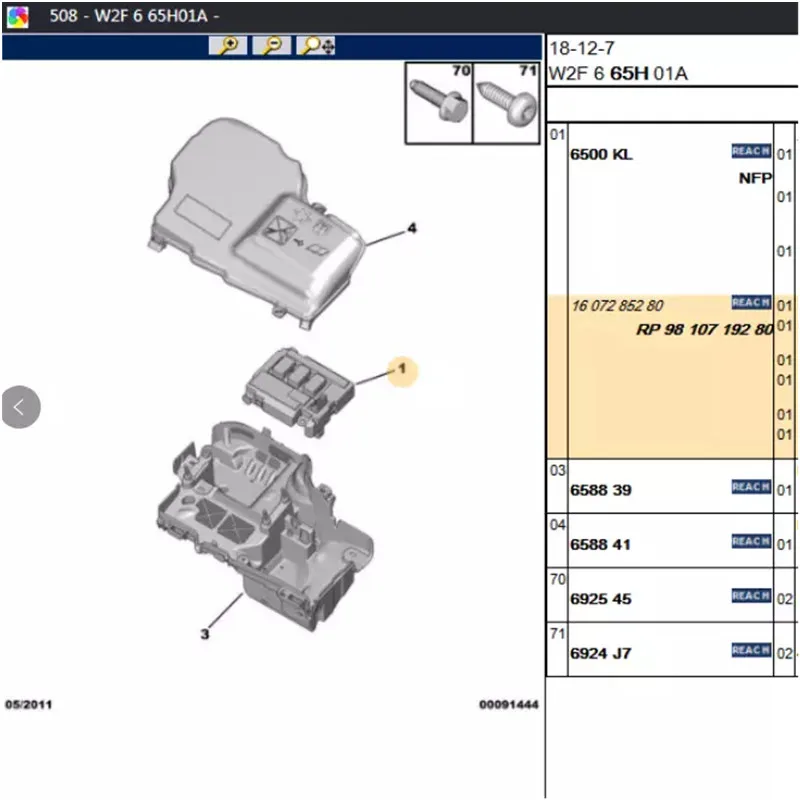Viewport: 800px width, 800px height.
Task: Select screw thumbnail number 71
Action: [x=507, y=104]
